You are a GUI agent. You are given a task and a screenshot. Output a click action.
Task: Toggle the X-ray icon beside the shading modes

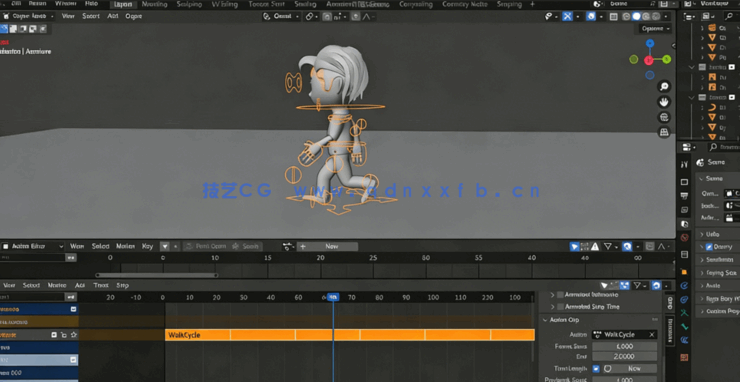(614, 17)
